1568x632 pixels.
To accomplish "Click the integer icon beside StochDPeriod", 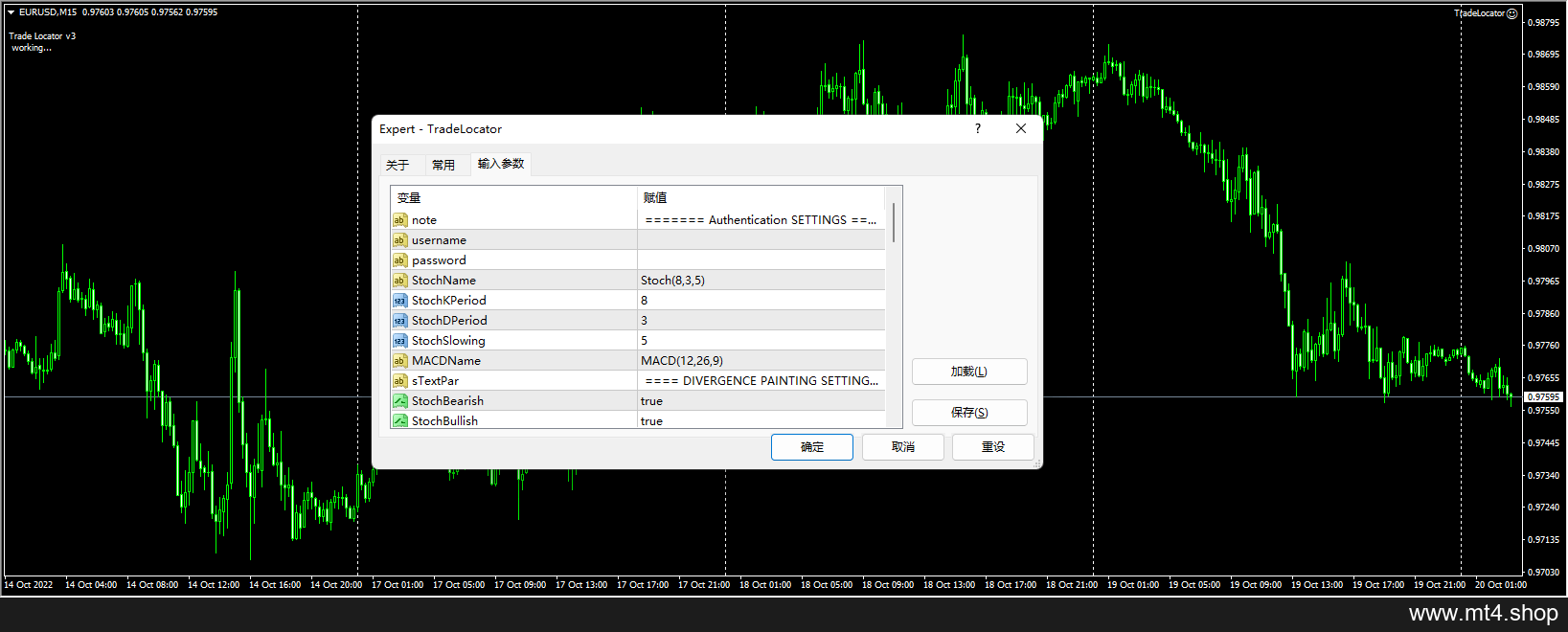I will [399, 321].
